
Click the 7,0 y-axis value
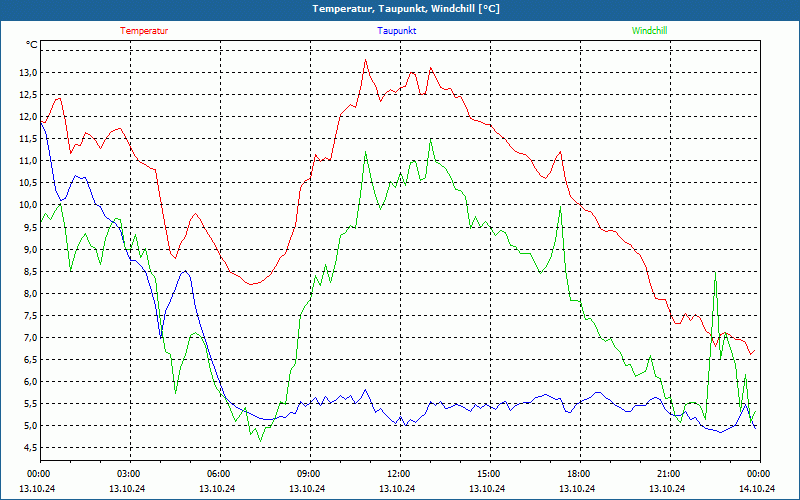30,337
